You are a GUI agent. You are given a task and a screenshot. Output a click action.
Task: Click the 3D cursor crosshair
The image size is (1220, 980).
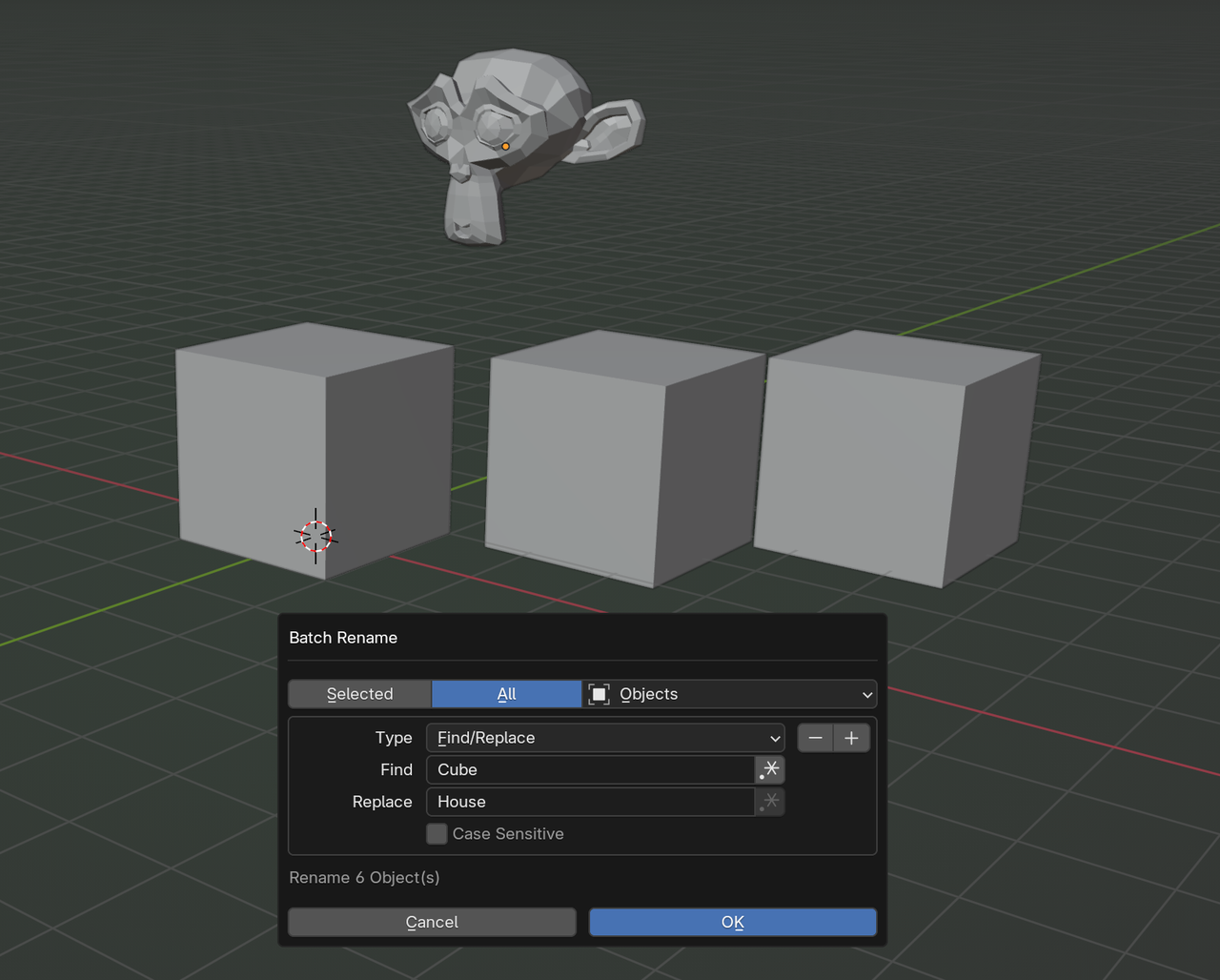point(315,537)
